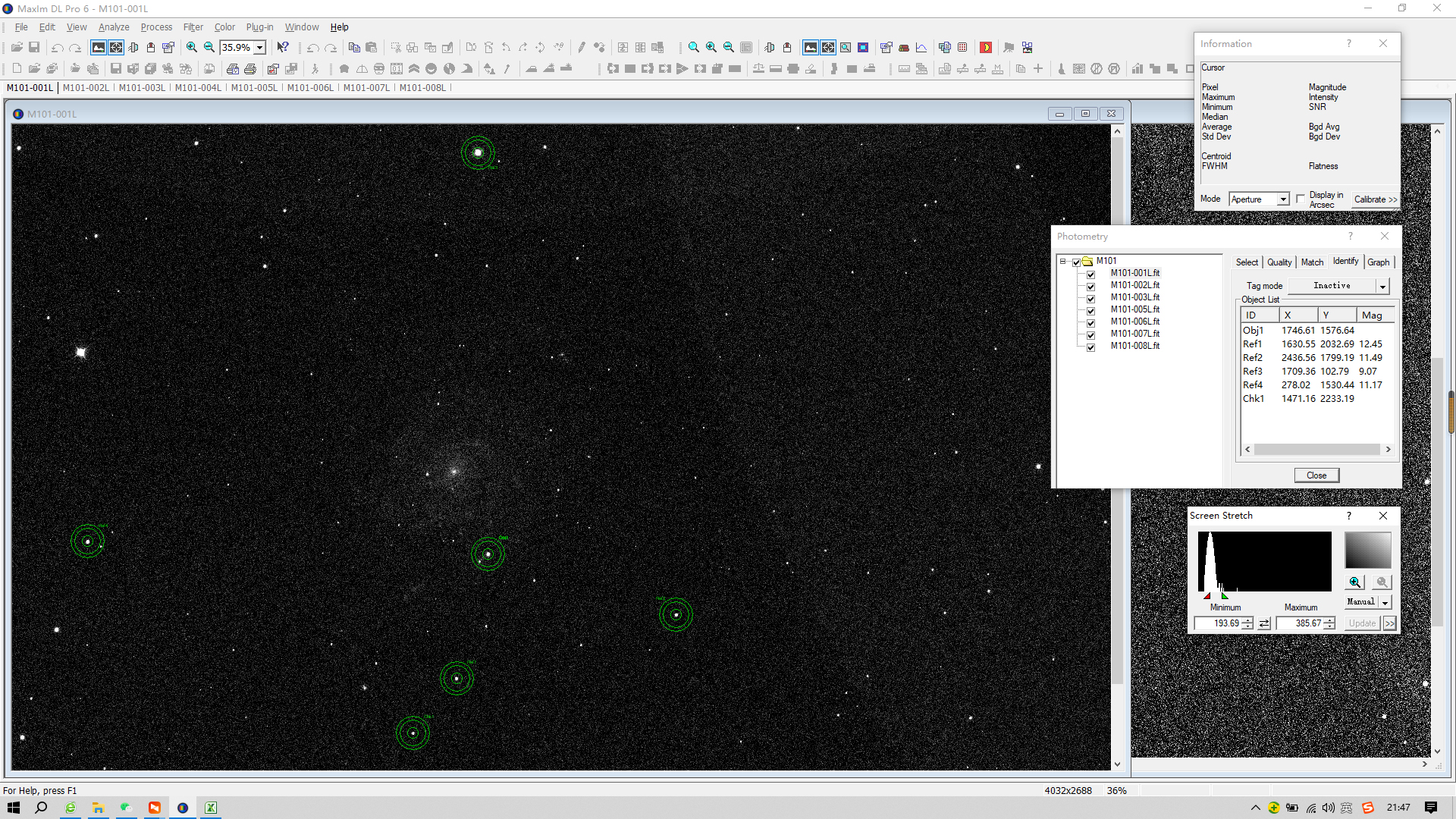This screenshot has width=1456, height=819.
Task: Click the balance scale icon in toolbar
Action: [758, 68]
